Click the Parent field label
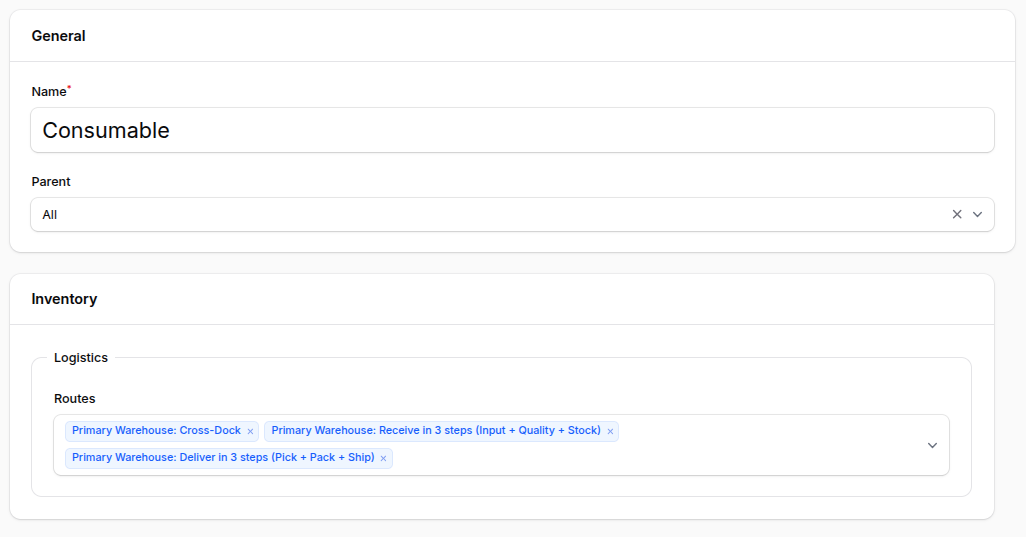 (51, 182)
